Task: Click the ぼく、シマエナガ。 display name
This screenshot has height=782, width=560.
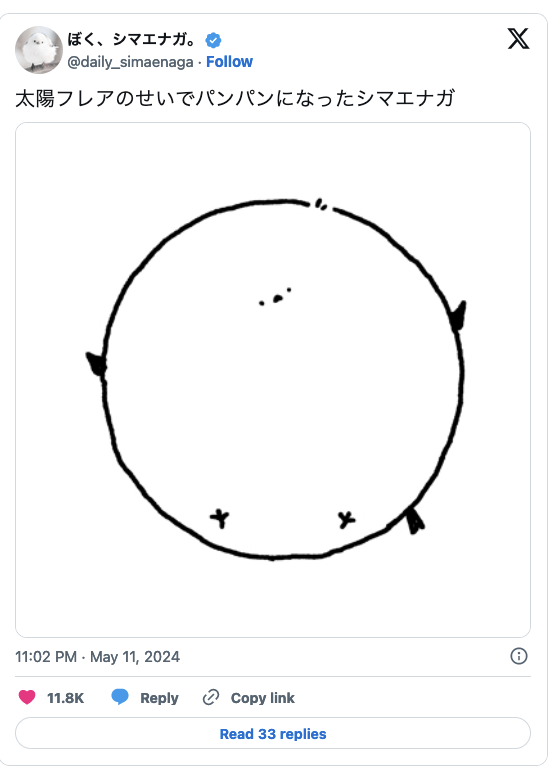Action: coord(133,39)
